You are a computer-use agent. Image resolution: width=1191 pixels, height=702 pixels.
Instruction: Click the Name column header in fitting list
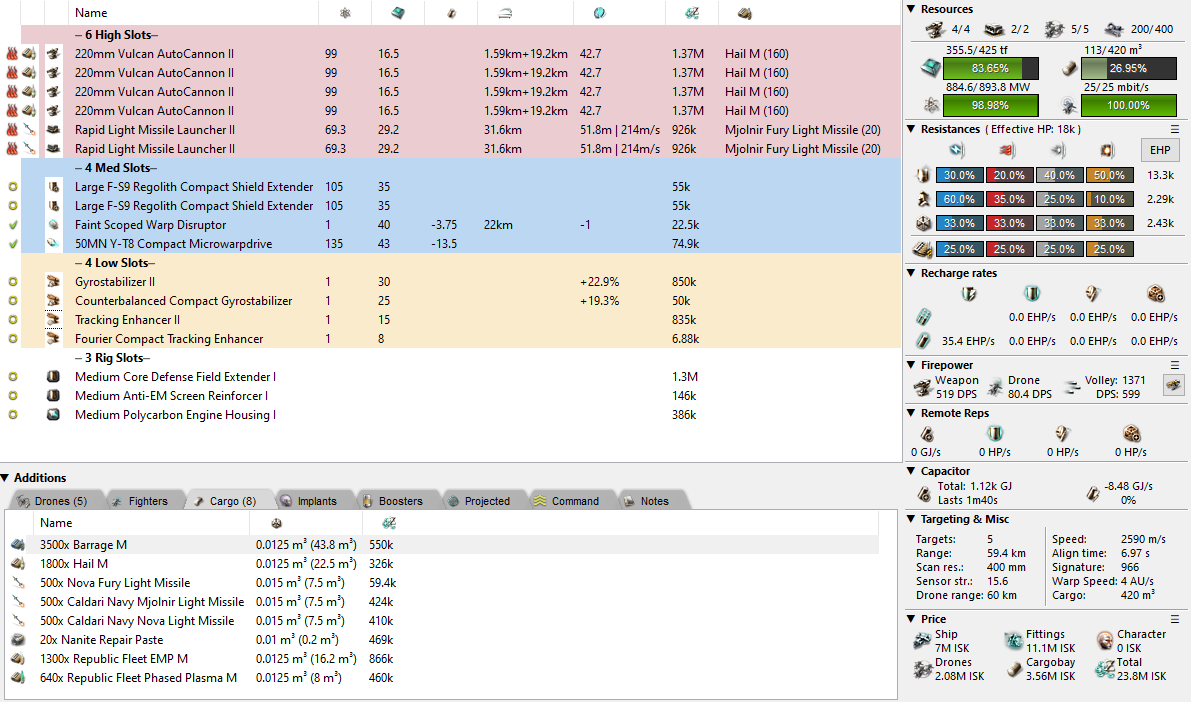point(91,13)
